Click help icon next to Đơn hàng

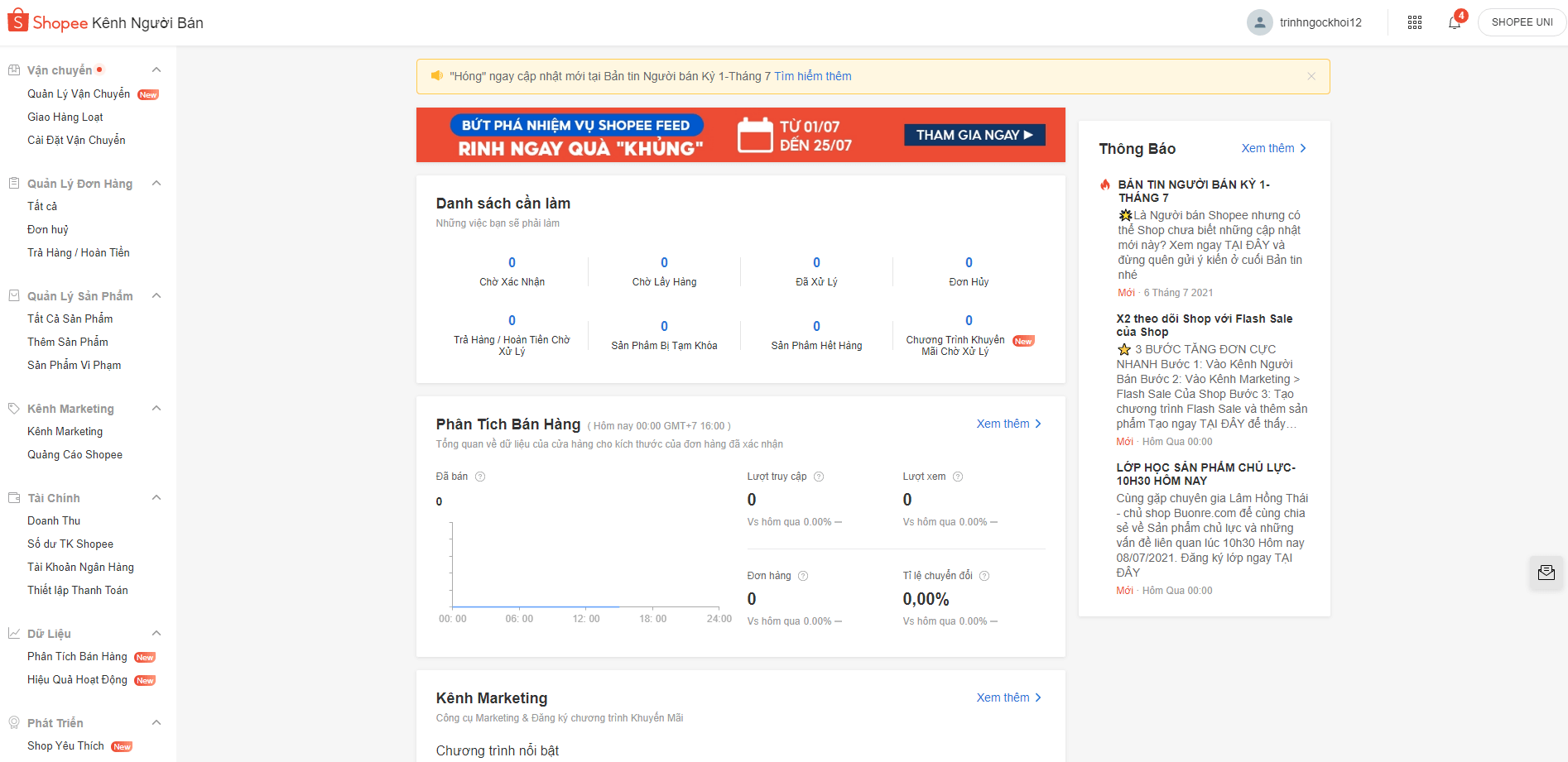[803, 576]
